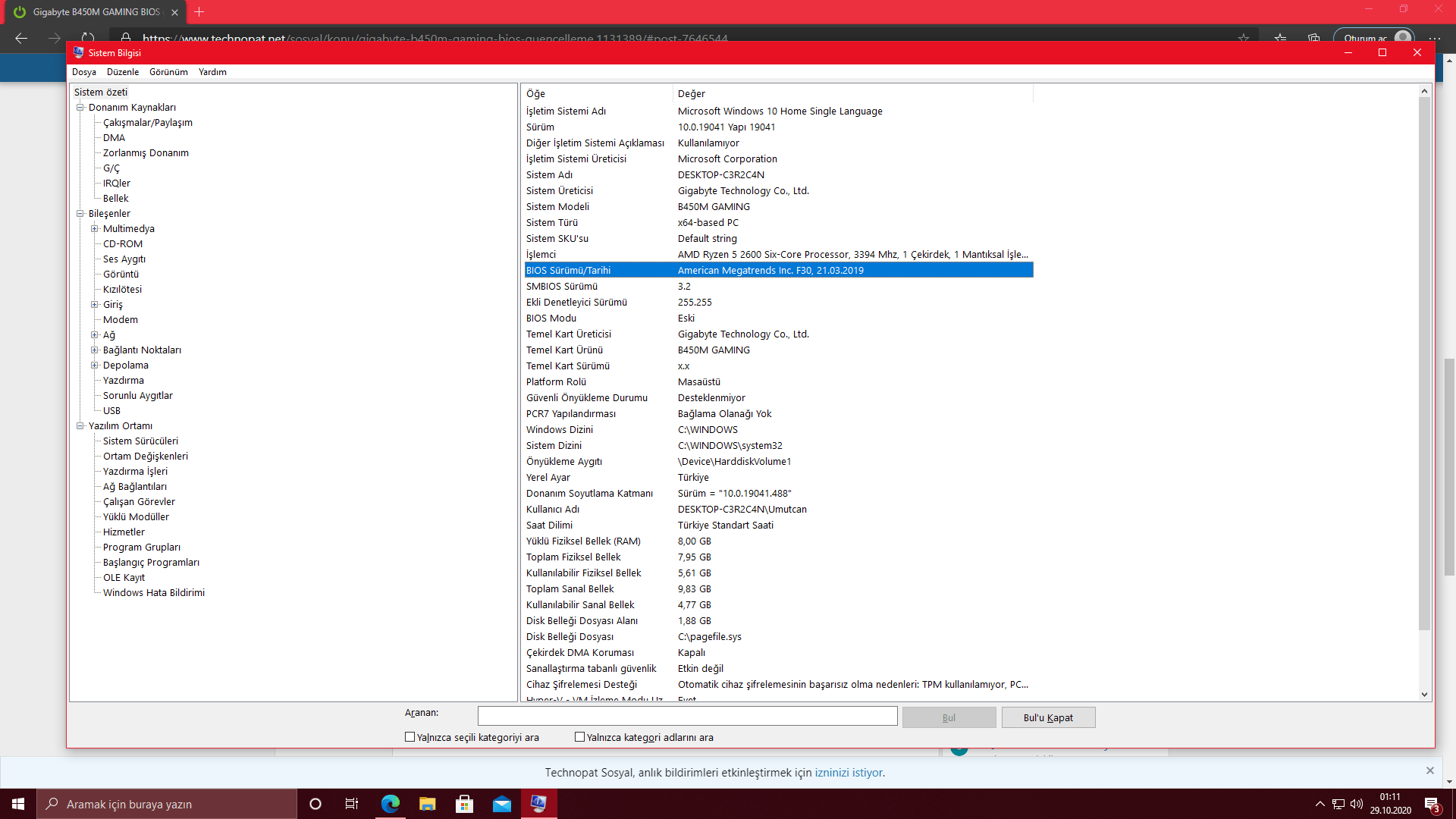This screenshot has height=819, width=1456.
Task: Click the Aranan search input field
Action: [x=687, y=717]
